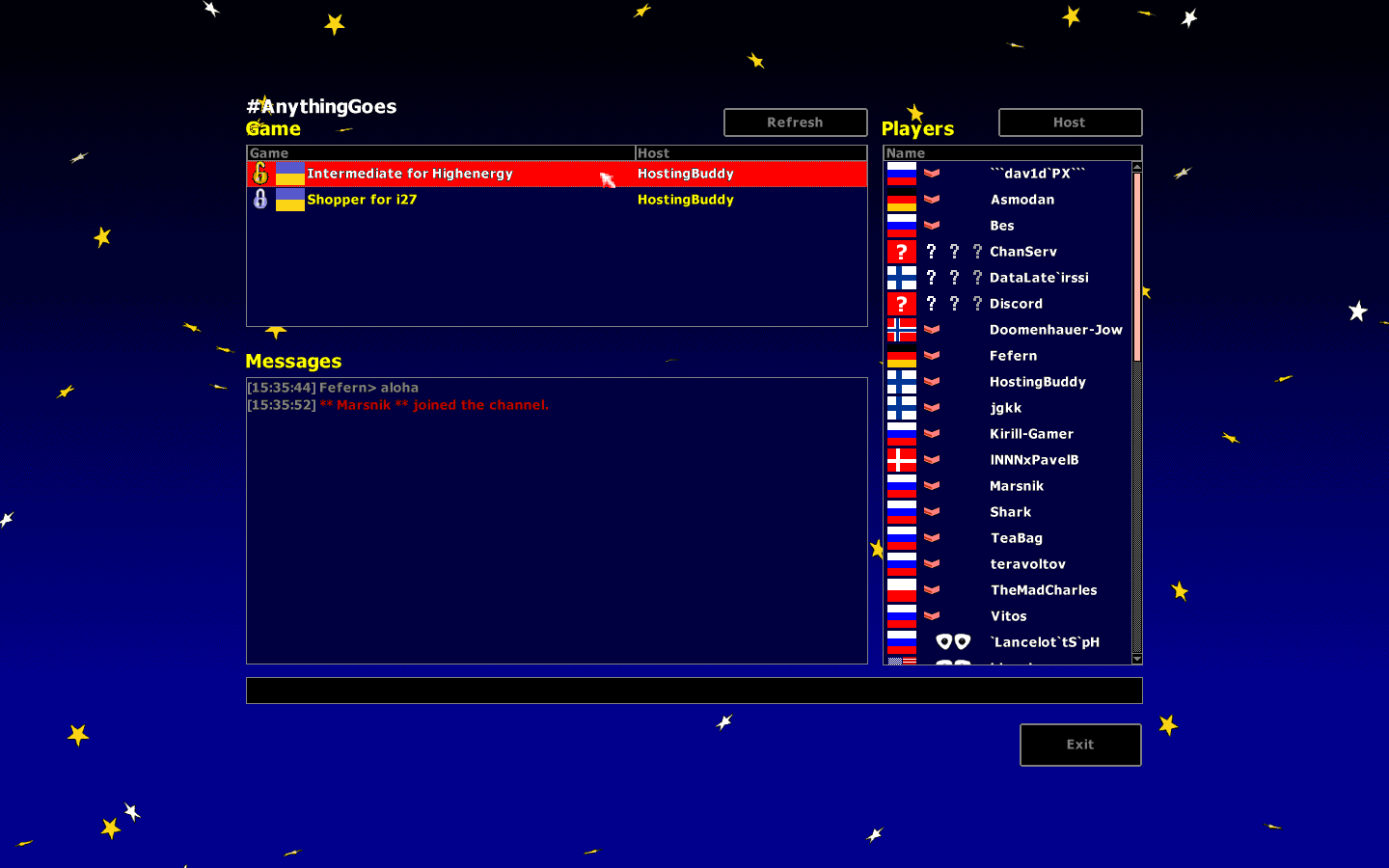Select player Asmodan
The width and height of the screenshot is (1389, 868).
tap(1022, 200)
